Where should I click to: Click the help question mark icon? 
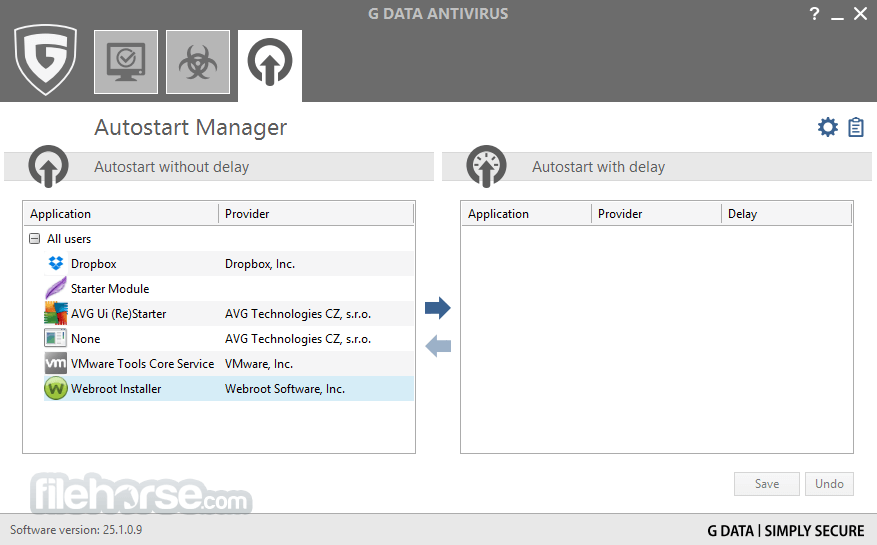[814, 13]
